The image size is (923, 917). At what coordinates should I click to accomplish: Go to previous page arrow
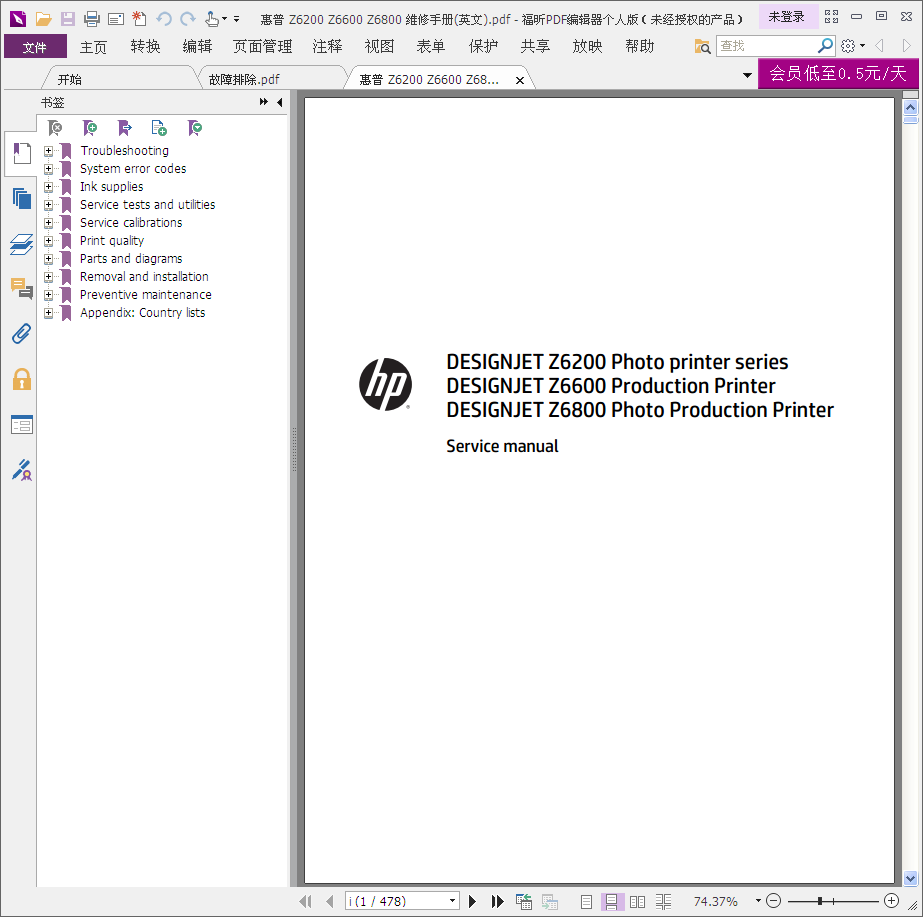pyautogui.click(x=330, y=901)
